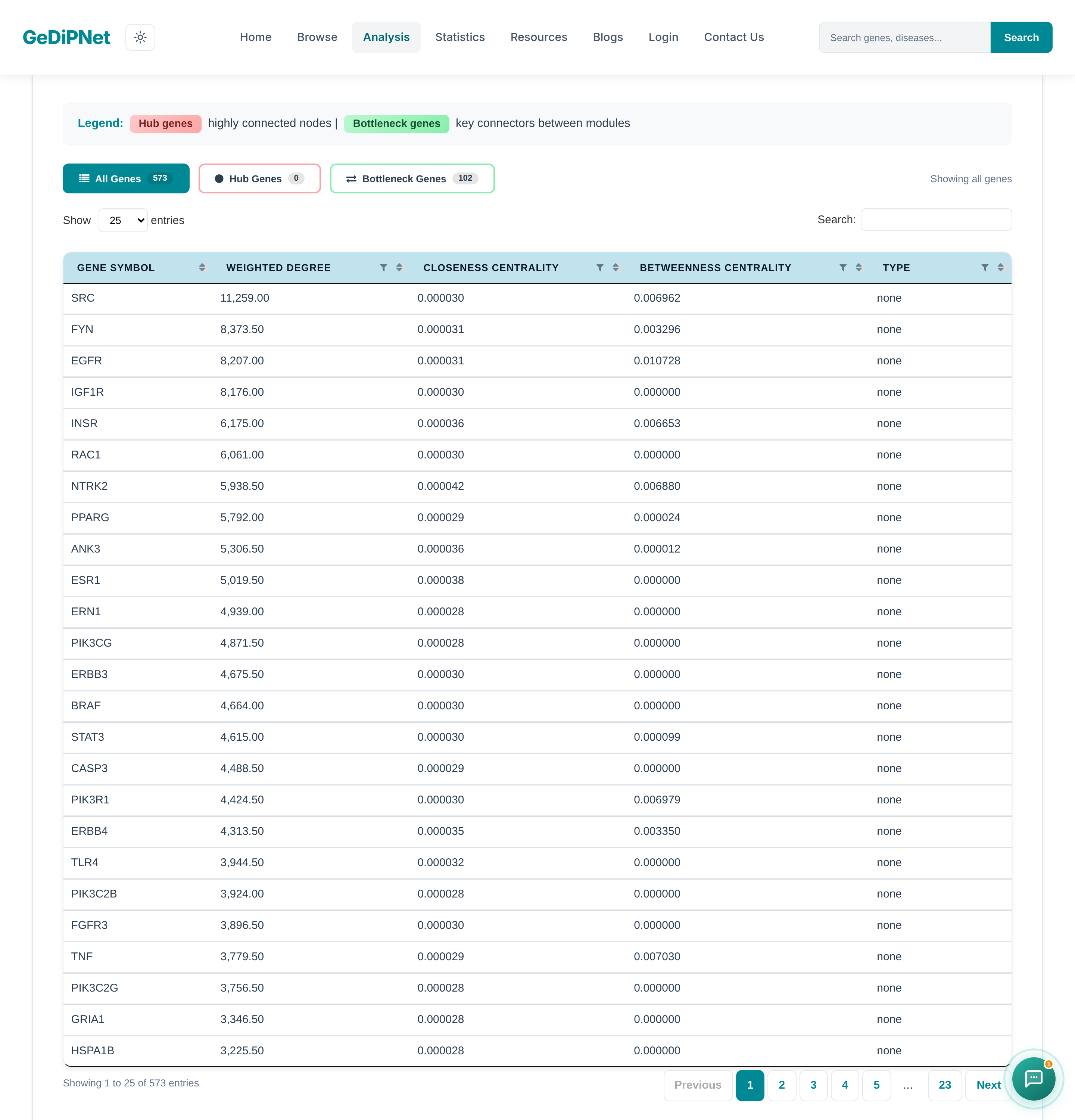The width and height of the screenshot is (1075, 1120).
Task: Focus the Search genes, diseases field
Action: tap(905, 37)
